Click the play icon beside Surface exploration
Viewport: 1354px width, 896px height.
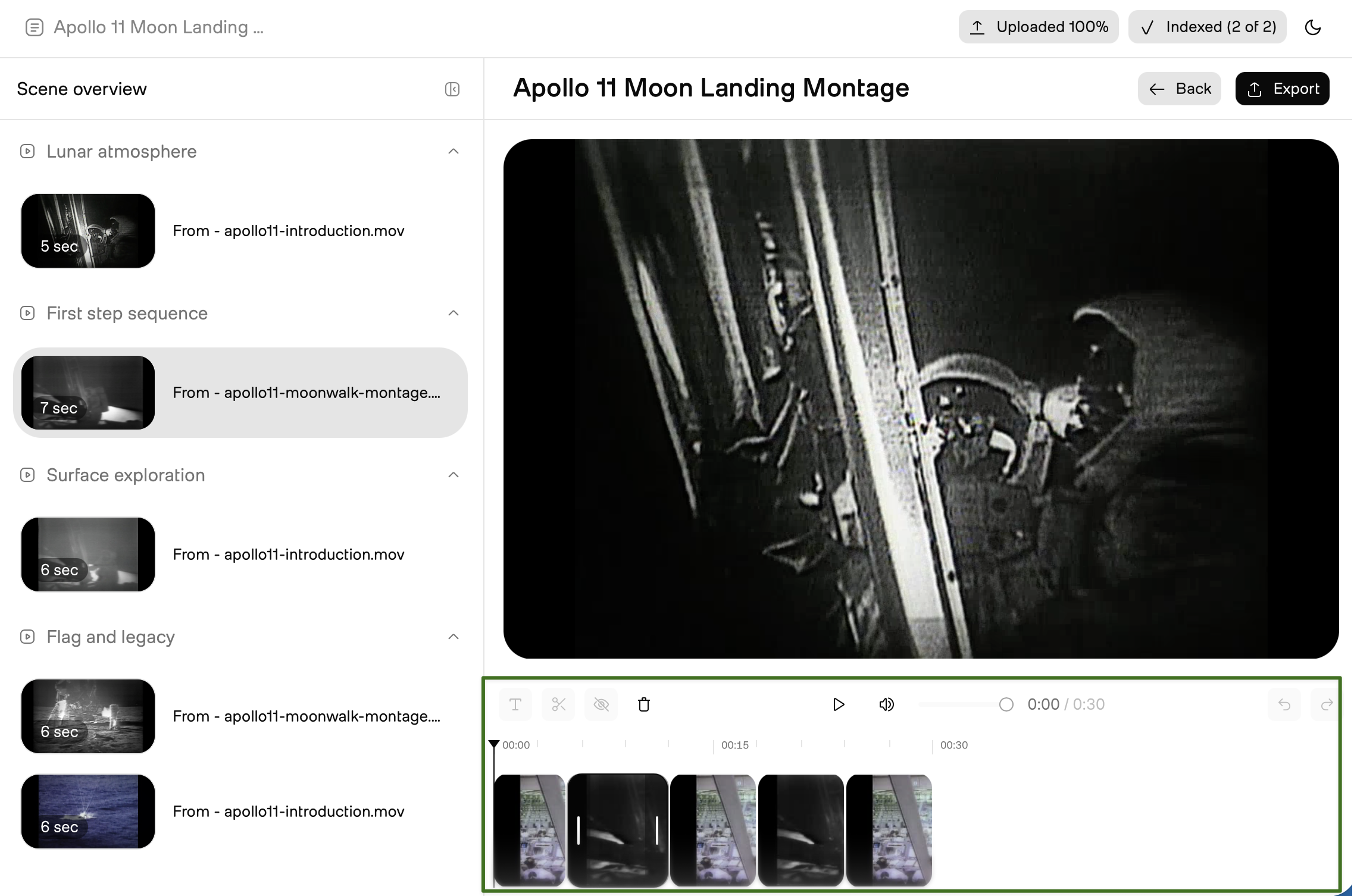27,475
